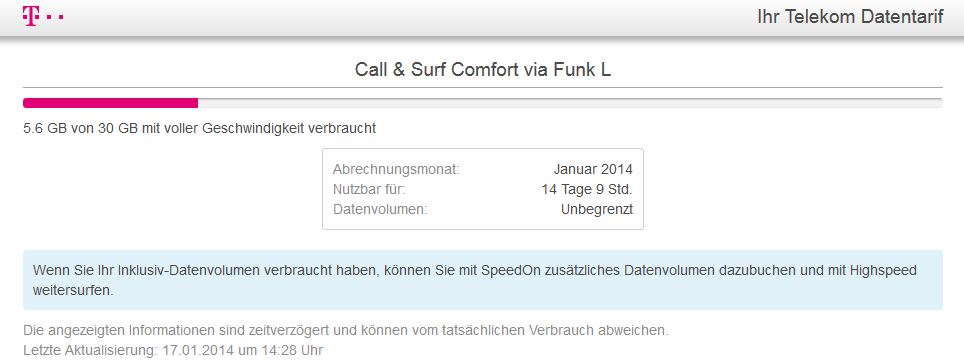The image size is (964, 363).
Task: Click the 'Call & Surf Comfort via Funk L' heading
Action: click(x=483, y=70)
